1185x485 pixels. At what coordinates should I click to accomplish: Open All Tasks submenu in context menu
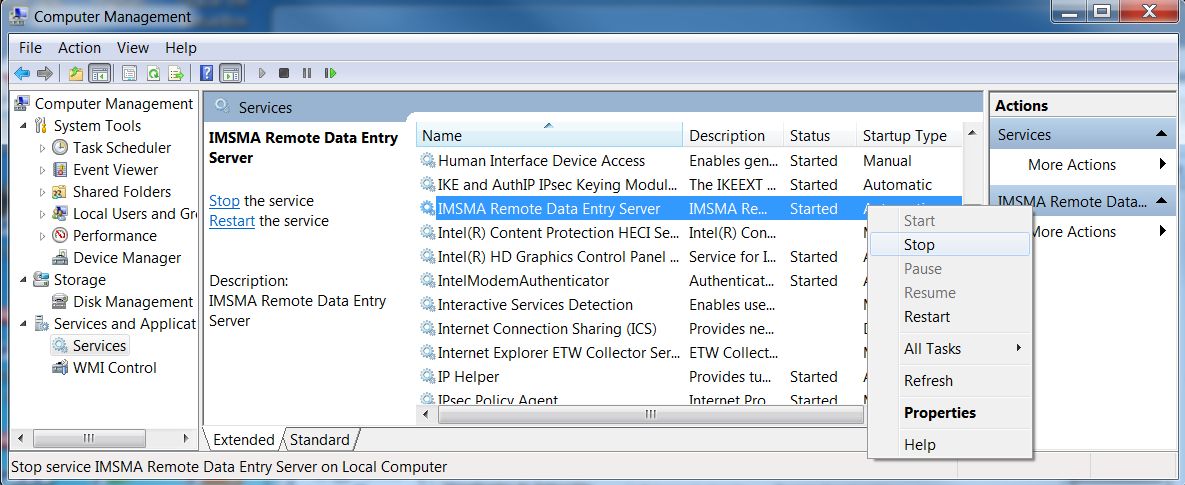(x=932, y=349)
